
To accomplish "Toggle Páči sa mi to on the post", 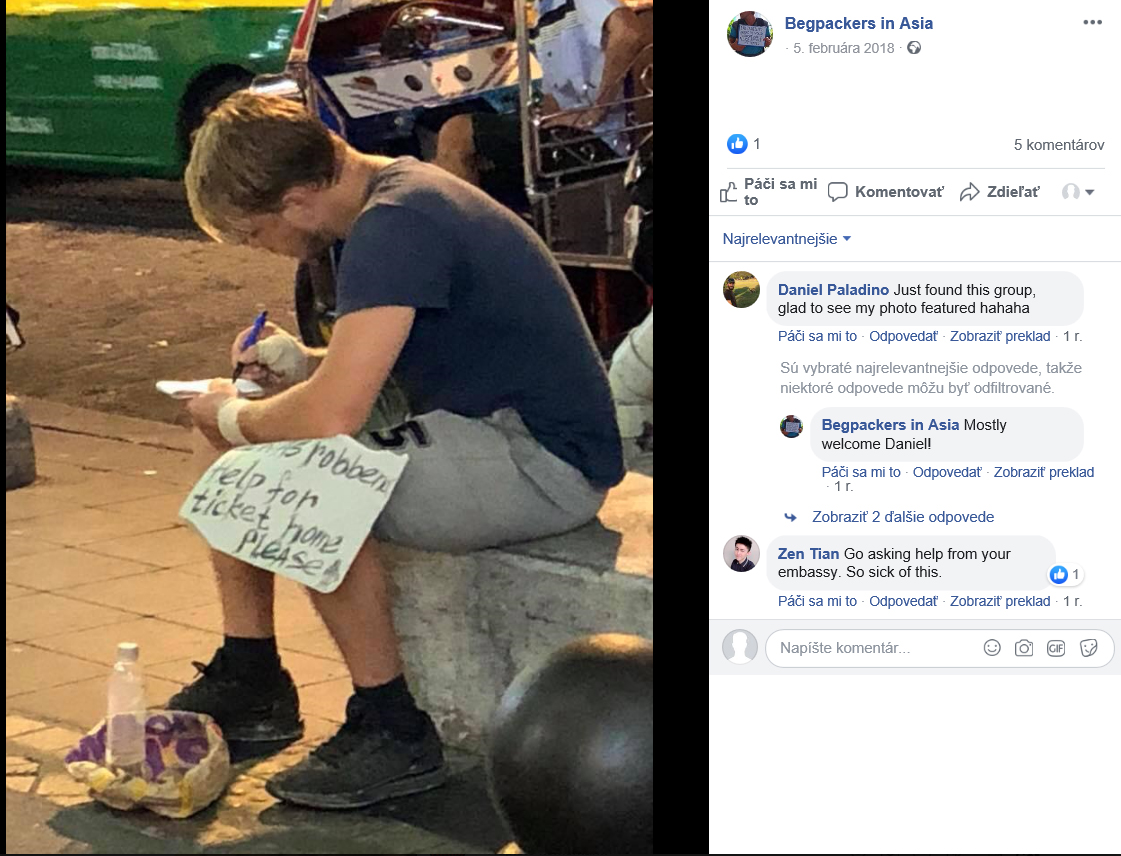I will [x=769, y=192].
